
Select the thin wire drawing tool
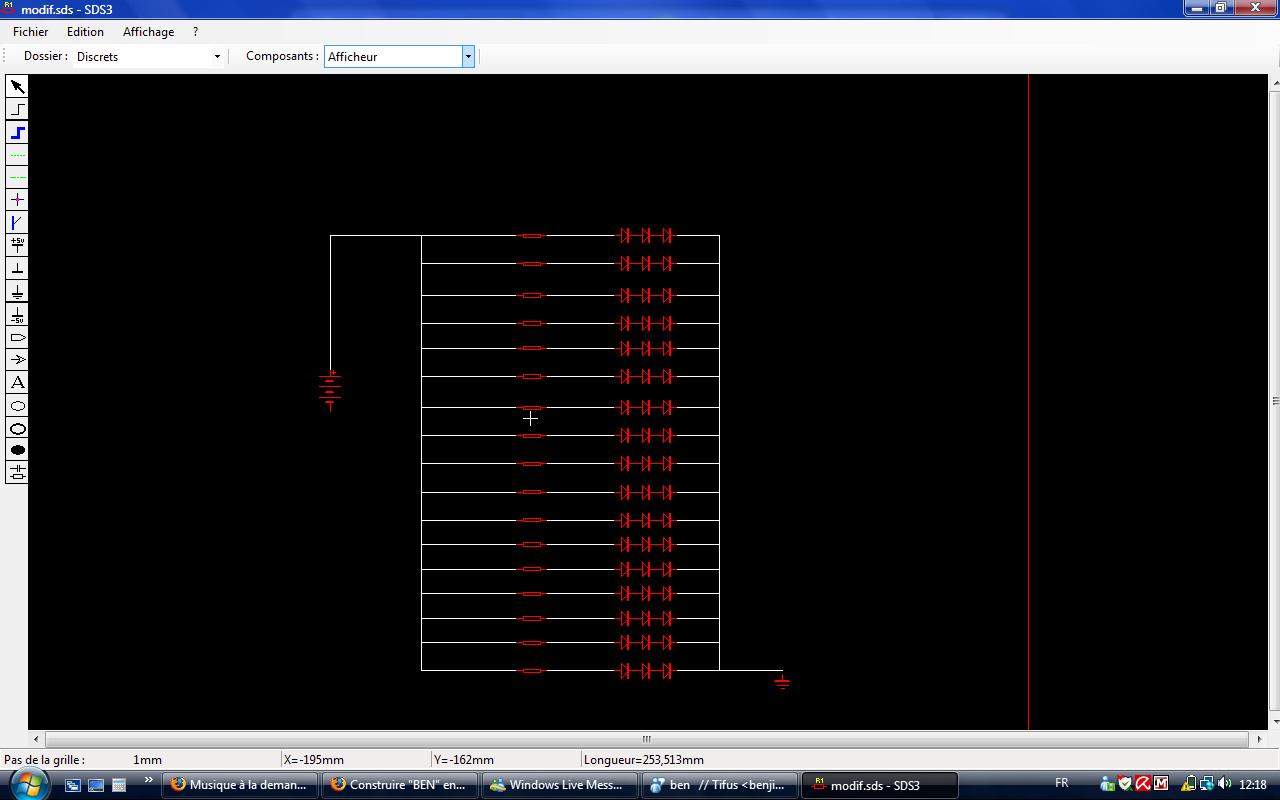17,110
